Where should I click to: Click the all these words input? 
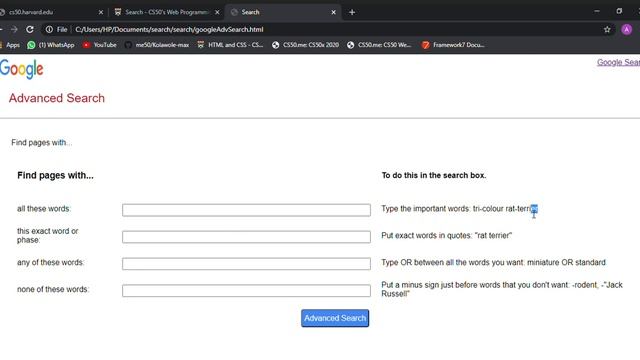(x=246, y=210)
